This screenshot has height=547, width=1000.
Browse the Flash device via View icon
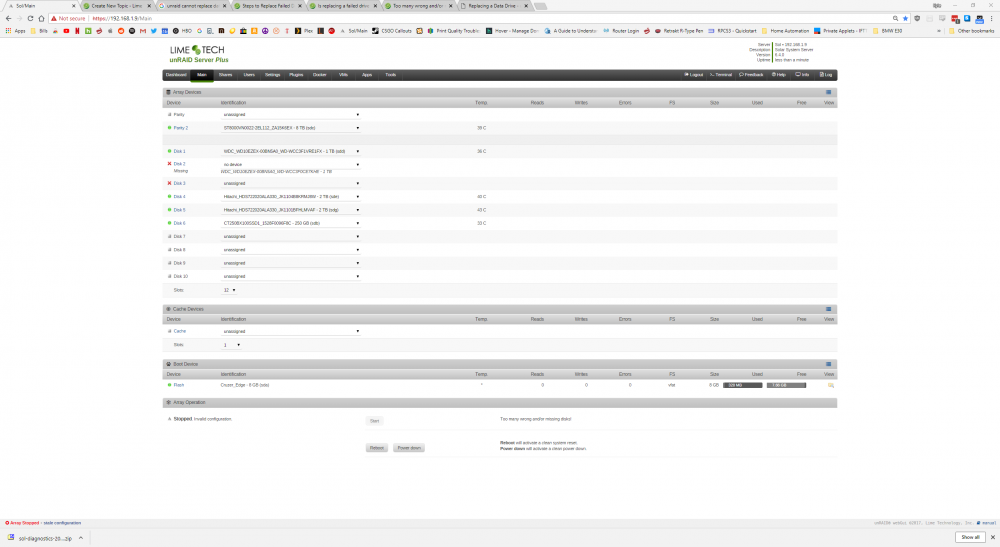[830, 385]
